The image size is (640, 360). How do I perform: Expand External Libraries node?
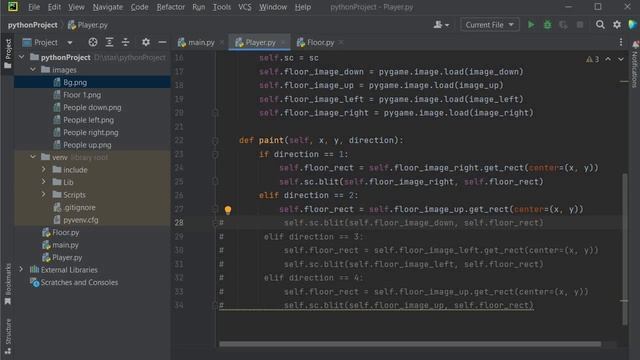coord(21,269)
